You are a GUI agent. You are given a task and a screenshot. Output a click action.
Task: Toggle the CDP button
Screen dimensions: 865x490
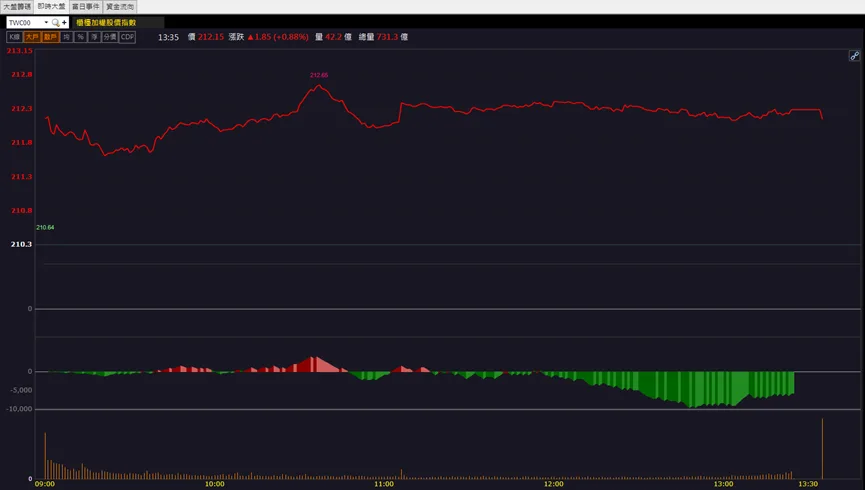pyautogui.click(x=127, y=37)
